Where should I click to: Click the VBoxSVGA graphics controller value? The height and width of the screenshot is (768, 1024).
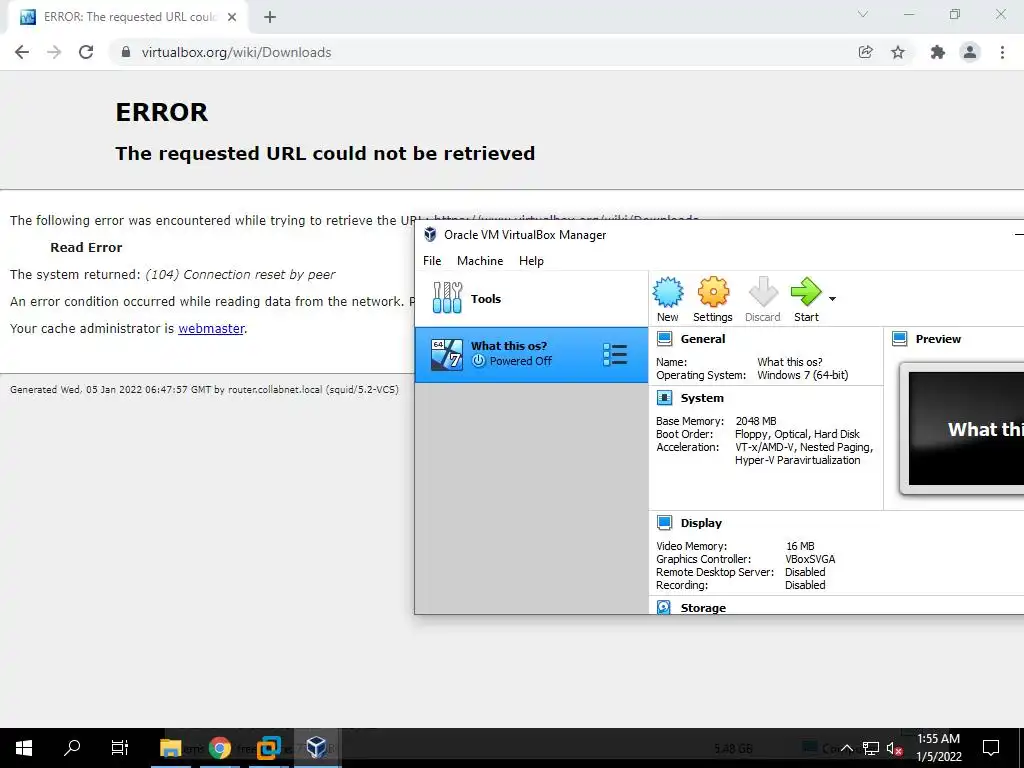(x=810, y=559)
